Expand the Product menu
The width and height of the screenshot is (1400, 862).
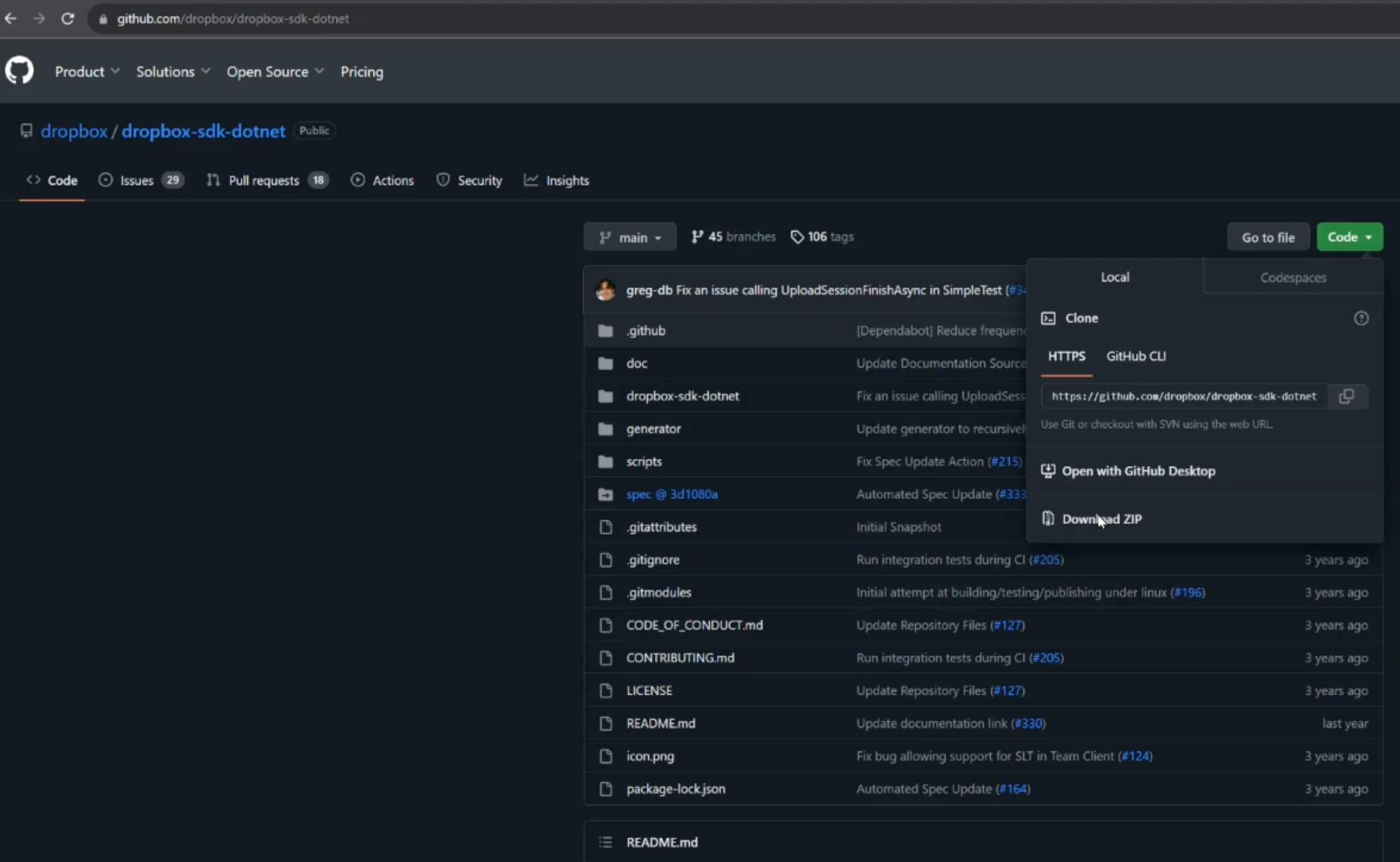[x=87, y=71]
